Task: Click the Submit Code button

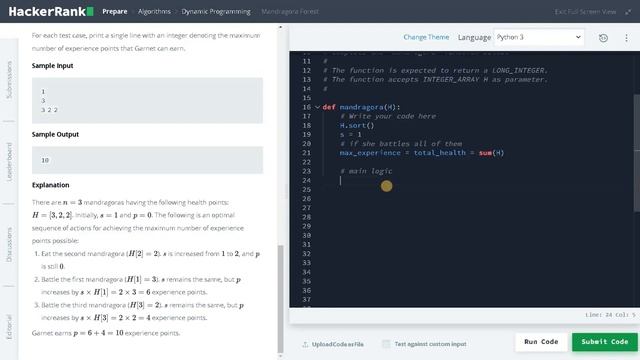Action: (x=604, y=342)
